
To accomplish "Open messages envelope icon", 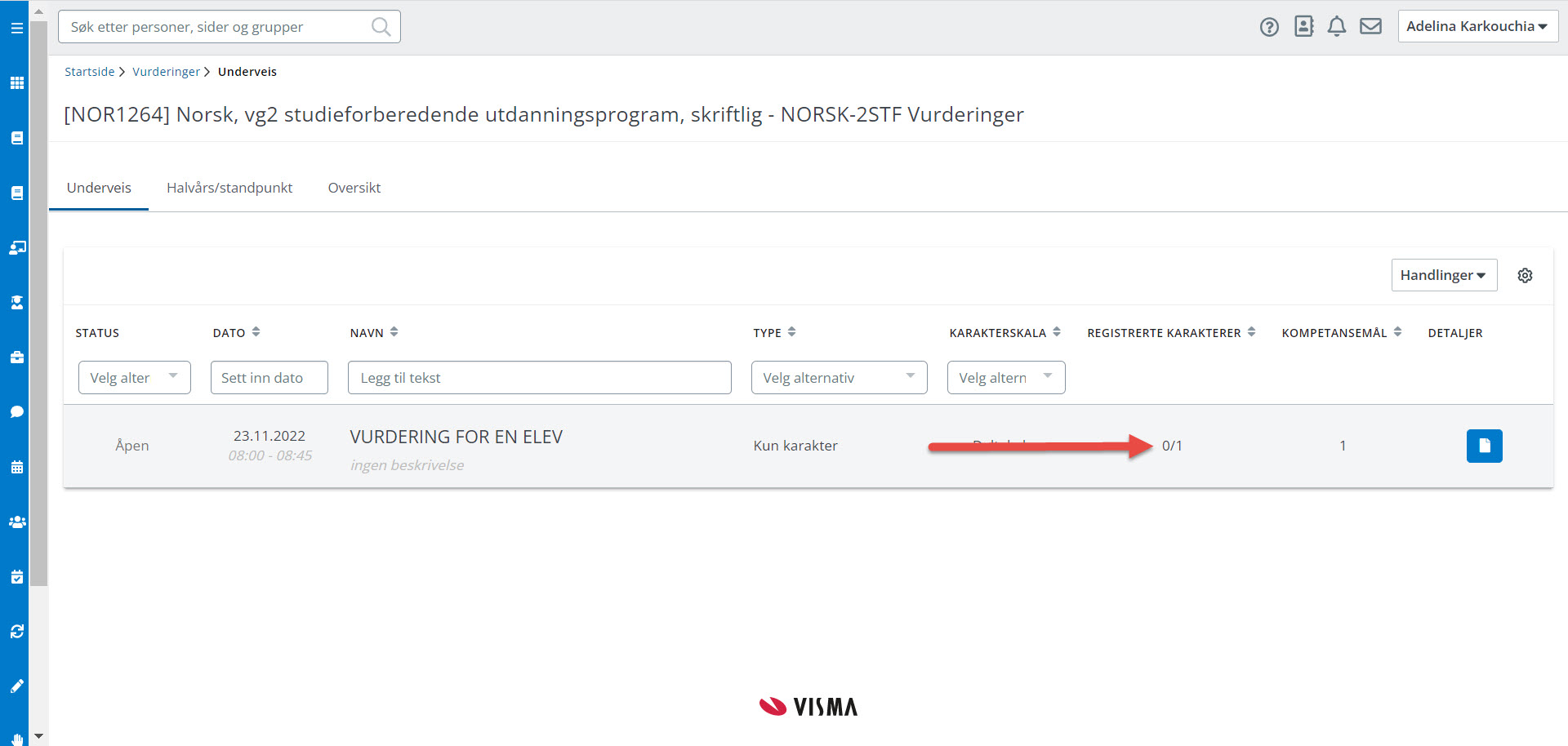I will 1370,27.
